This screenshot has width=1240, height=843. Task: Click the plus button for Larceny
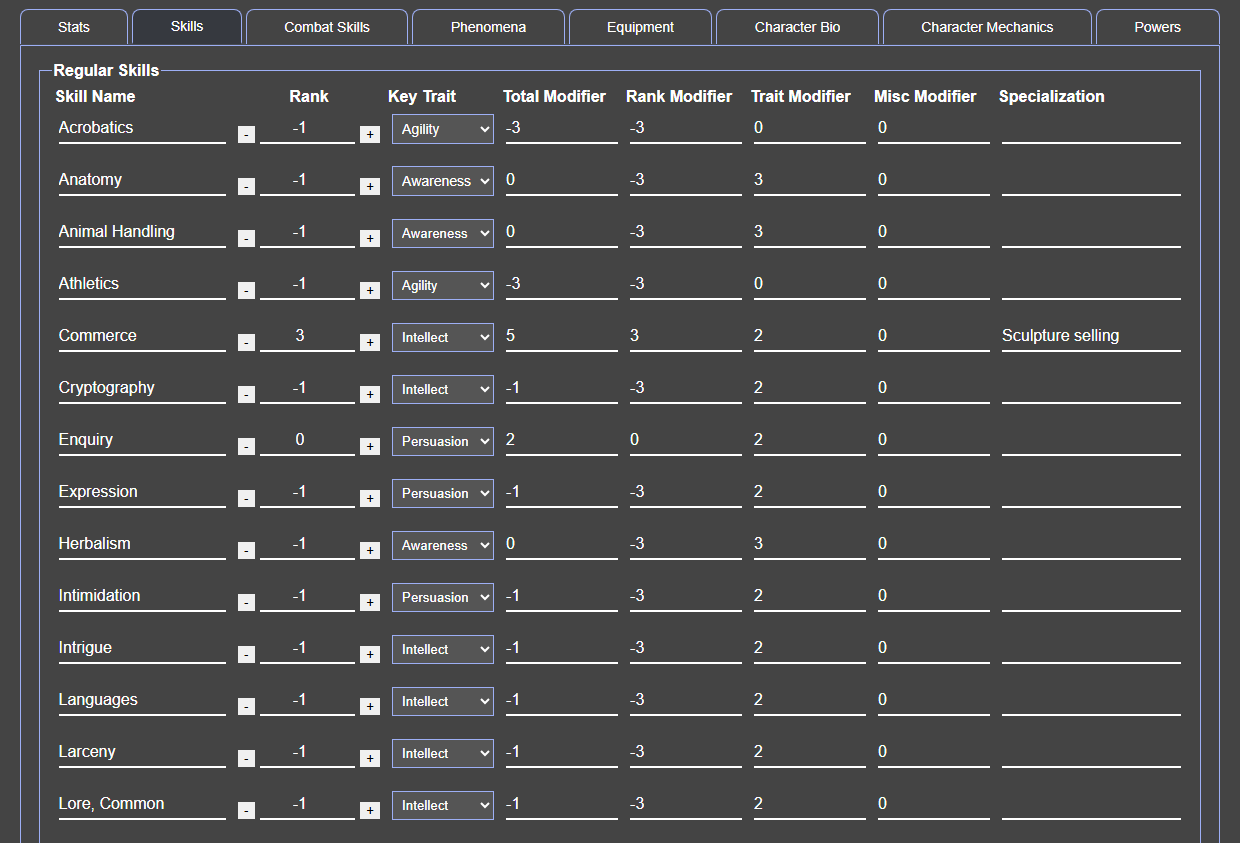coord(370,758)
